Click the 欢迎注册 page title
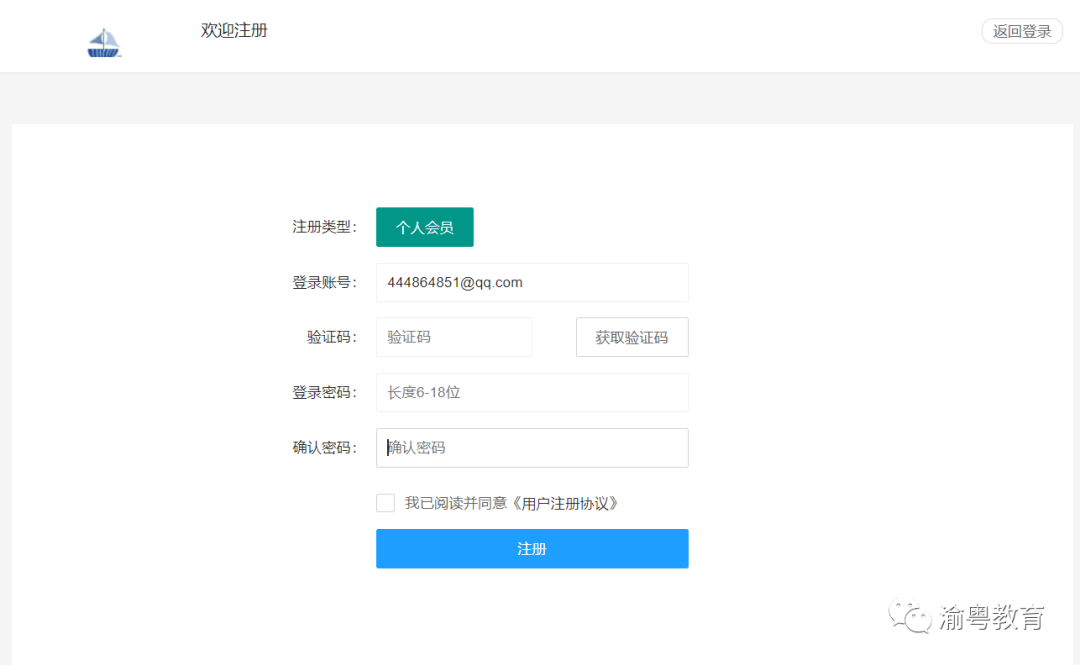1080x665 pixels. point(233,31)
